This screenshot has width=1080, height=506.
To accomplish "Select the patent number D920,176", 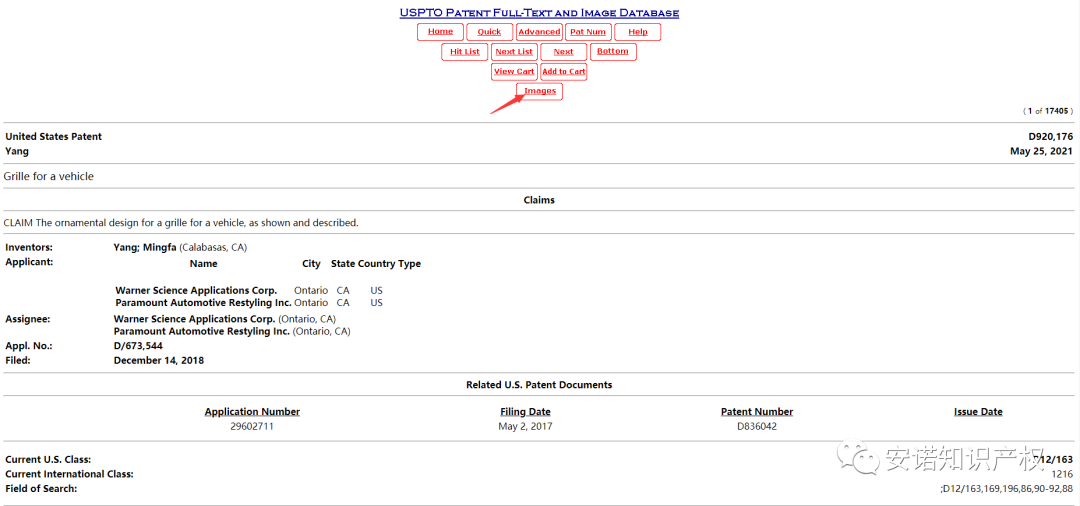I will click(x=1050, y=137).
